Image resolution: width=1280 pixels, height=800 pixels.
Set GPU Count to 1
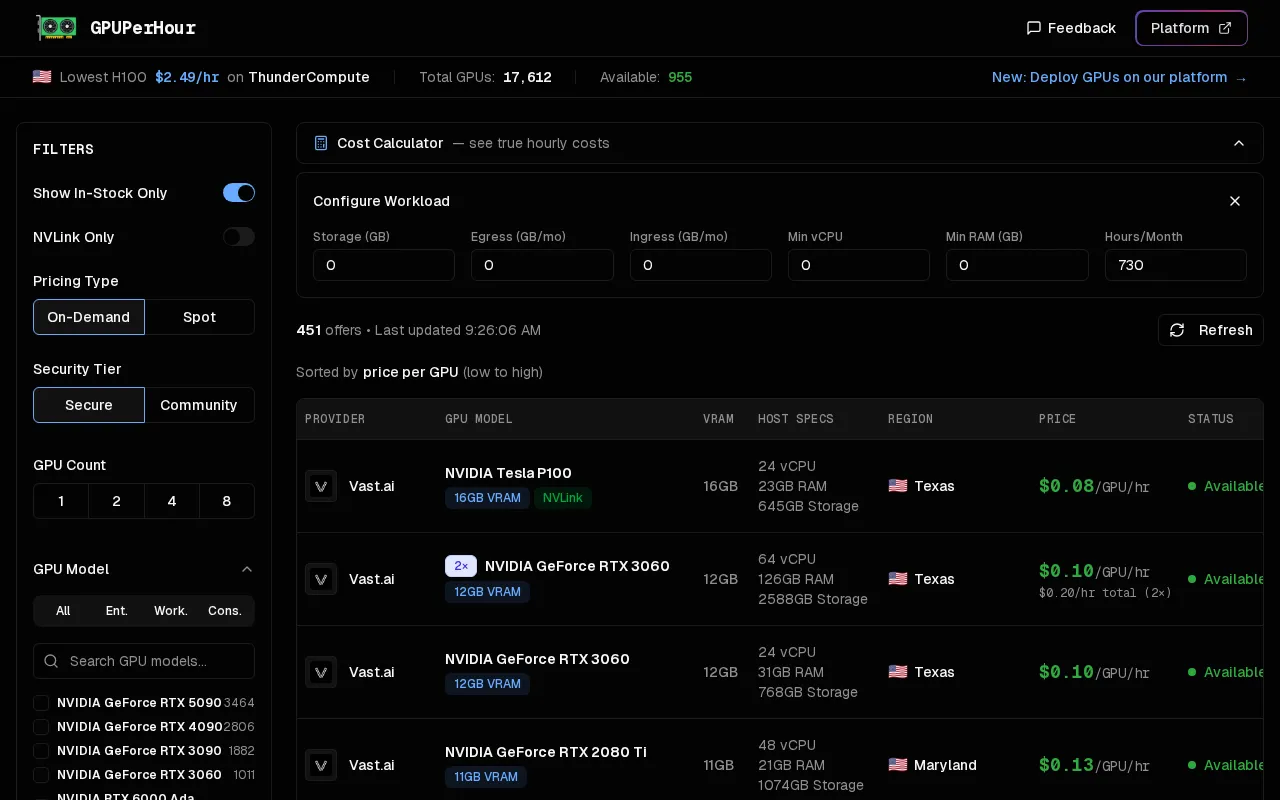click(x=61, y=501)
